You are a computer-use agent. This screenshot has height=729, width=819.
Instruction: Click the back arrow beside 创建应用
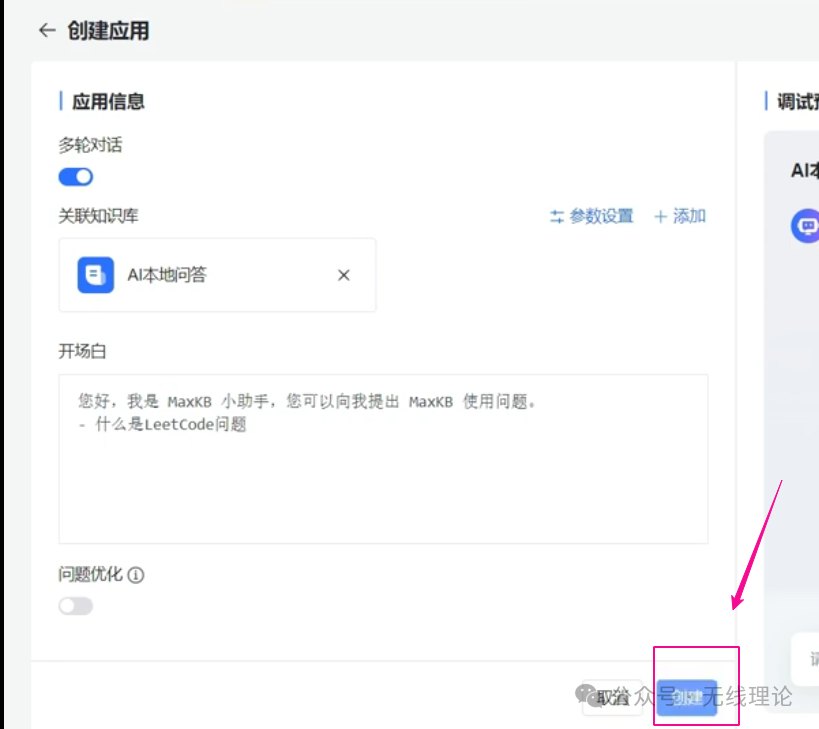coord(46,30)
